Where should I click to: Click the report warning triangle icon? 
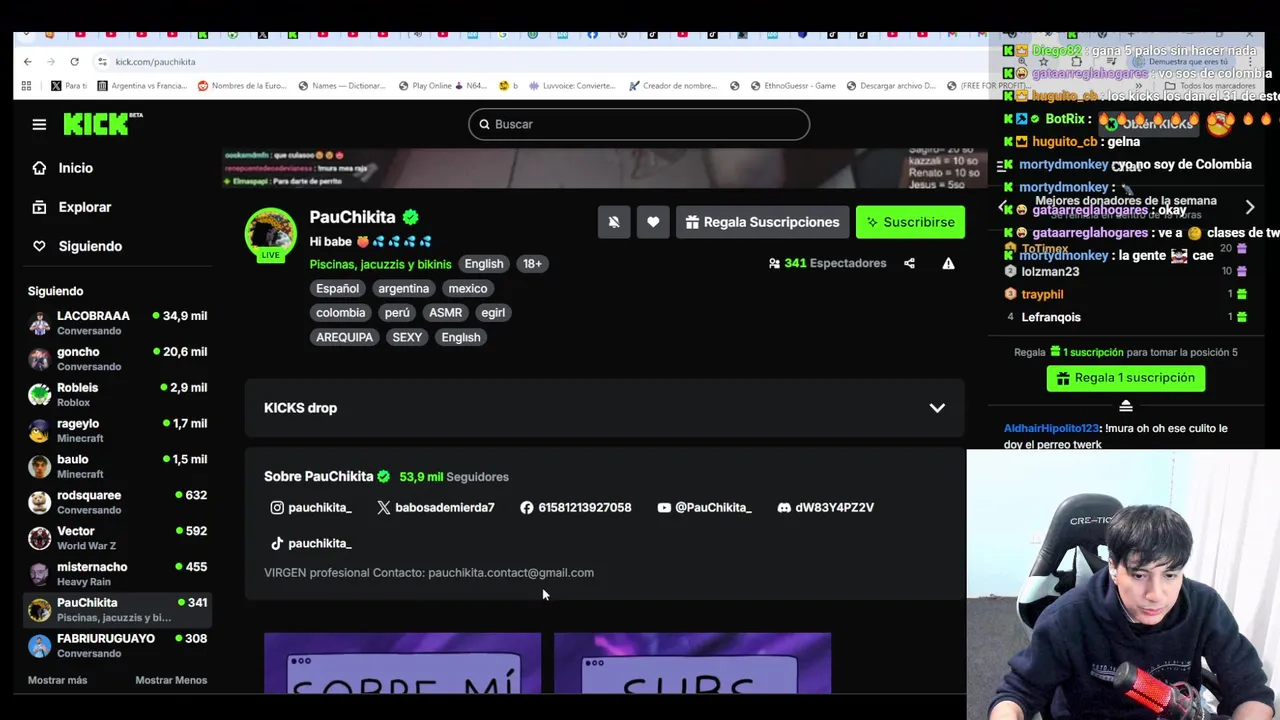(948, 263)
